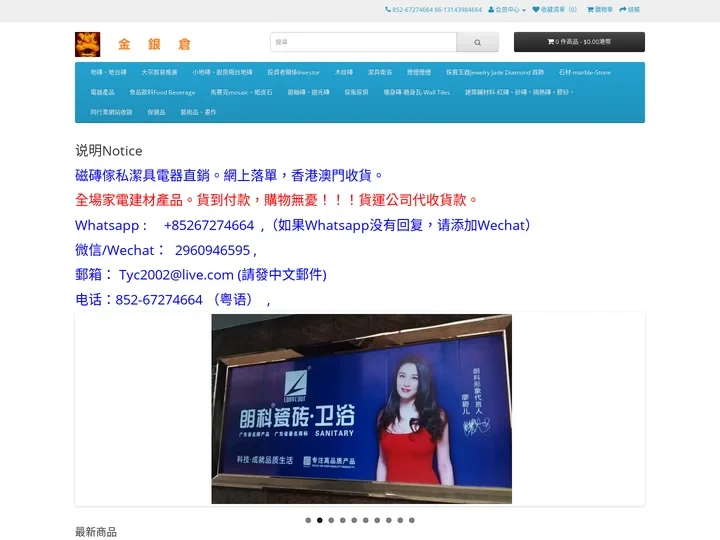This screenshot has width=720, height=540.
Task: Open the 同行業網站收錄 menu item
Action: click(111, 112)
